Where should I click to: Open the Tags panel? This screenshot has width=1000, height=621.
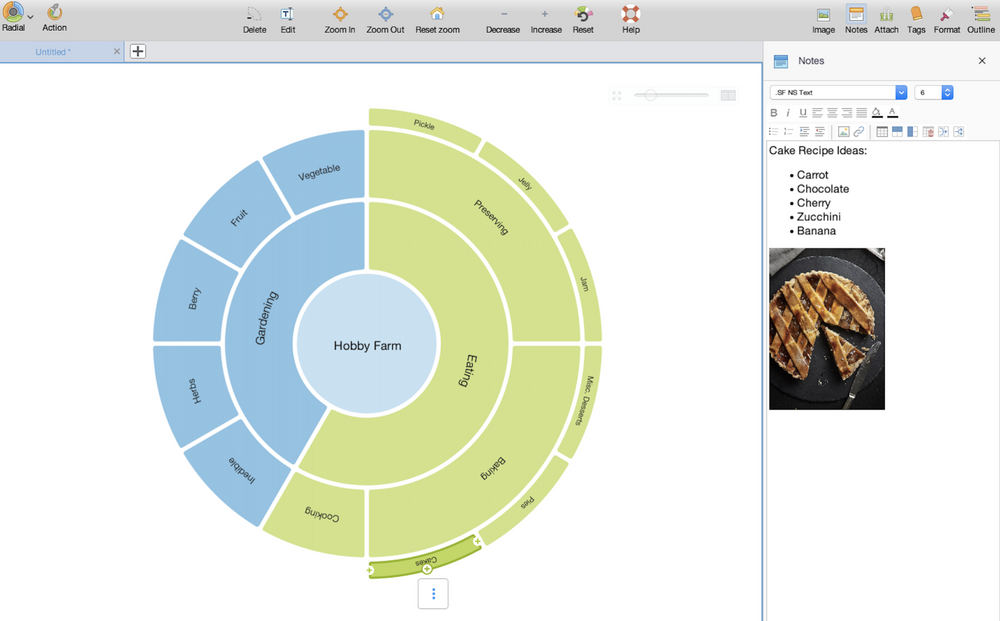click(x=916, y=15)
